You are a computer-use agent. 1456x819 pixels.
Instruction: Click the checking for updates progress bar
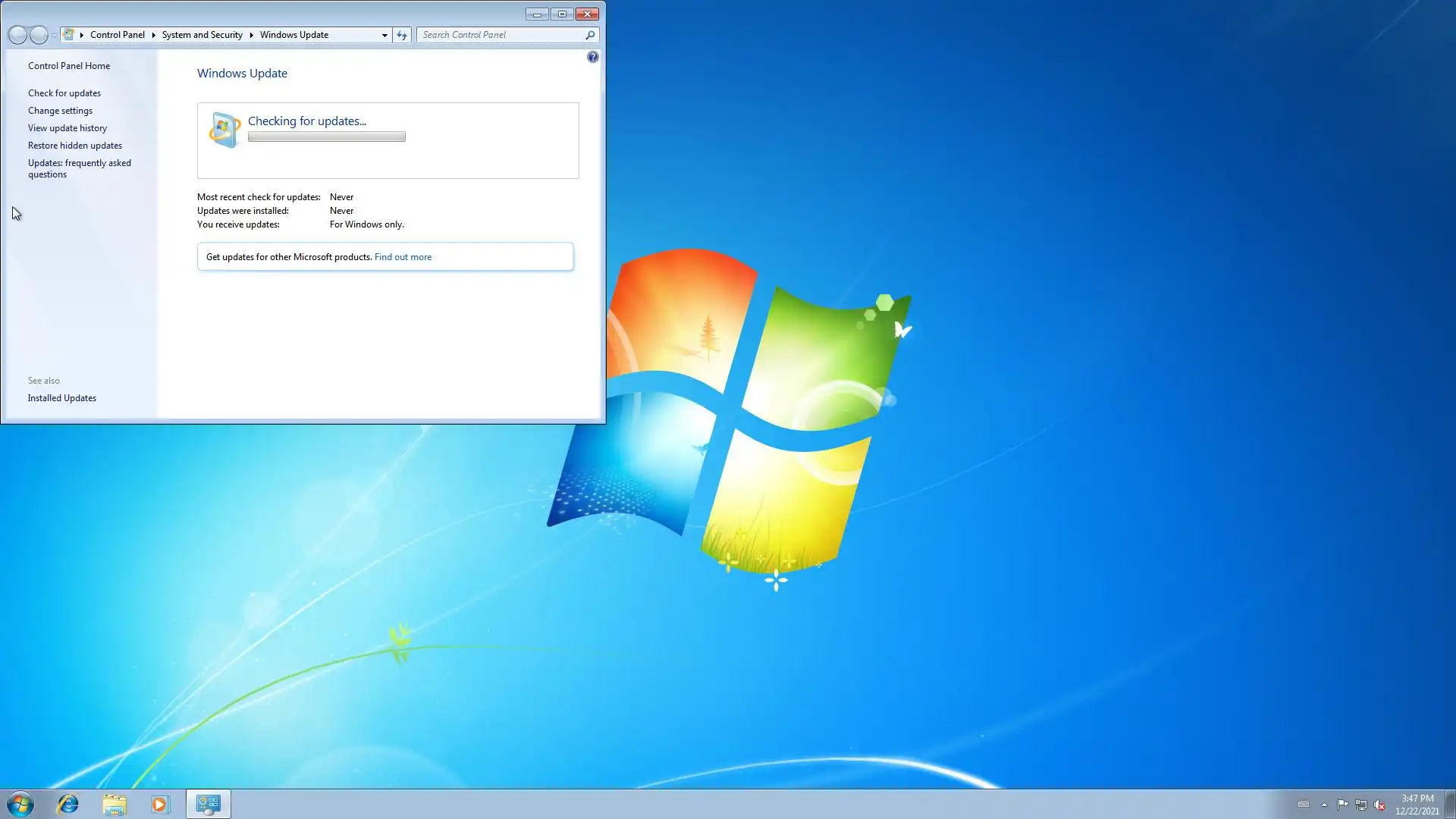326,137
